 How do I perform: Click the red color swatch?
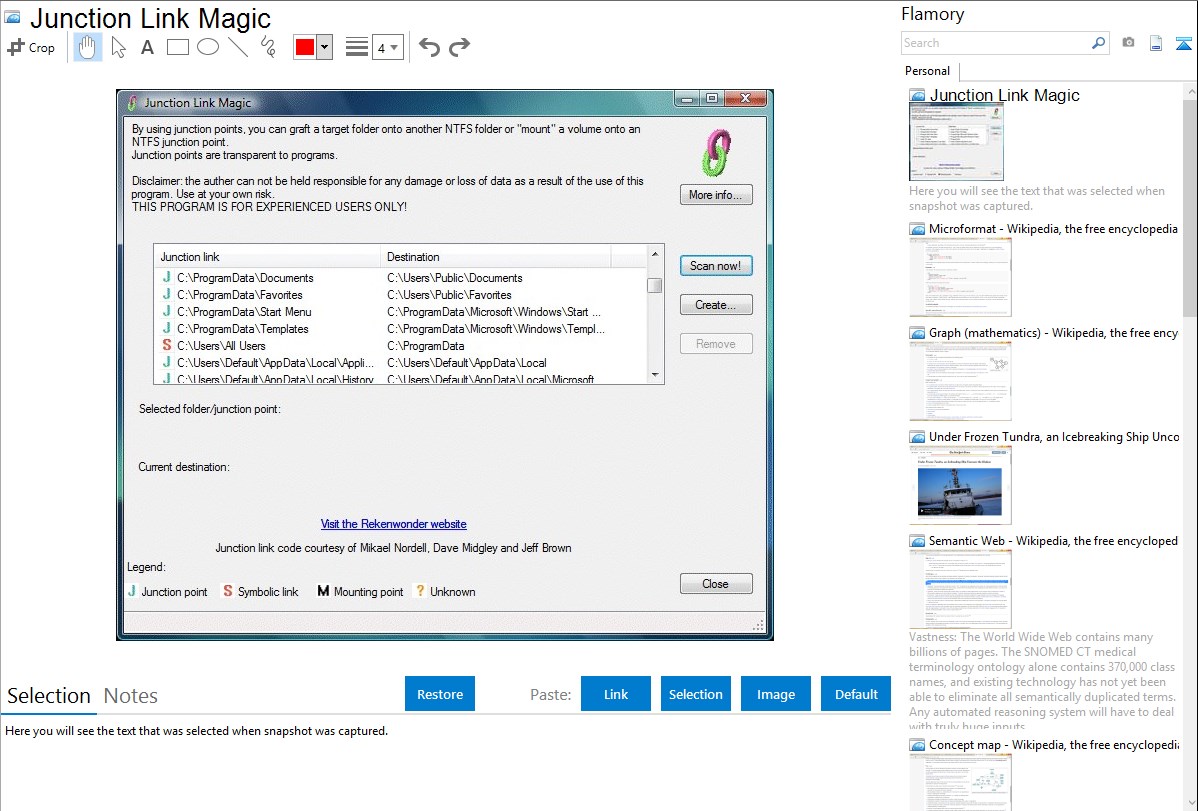pyautogui.click(x=305, y=47)
